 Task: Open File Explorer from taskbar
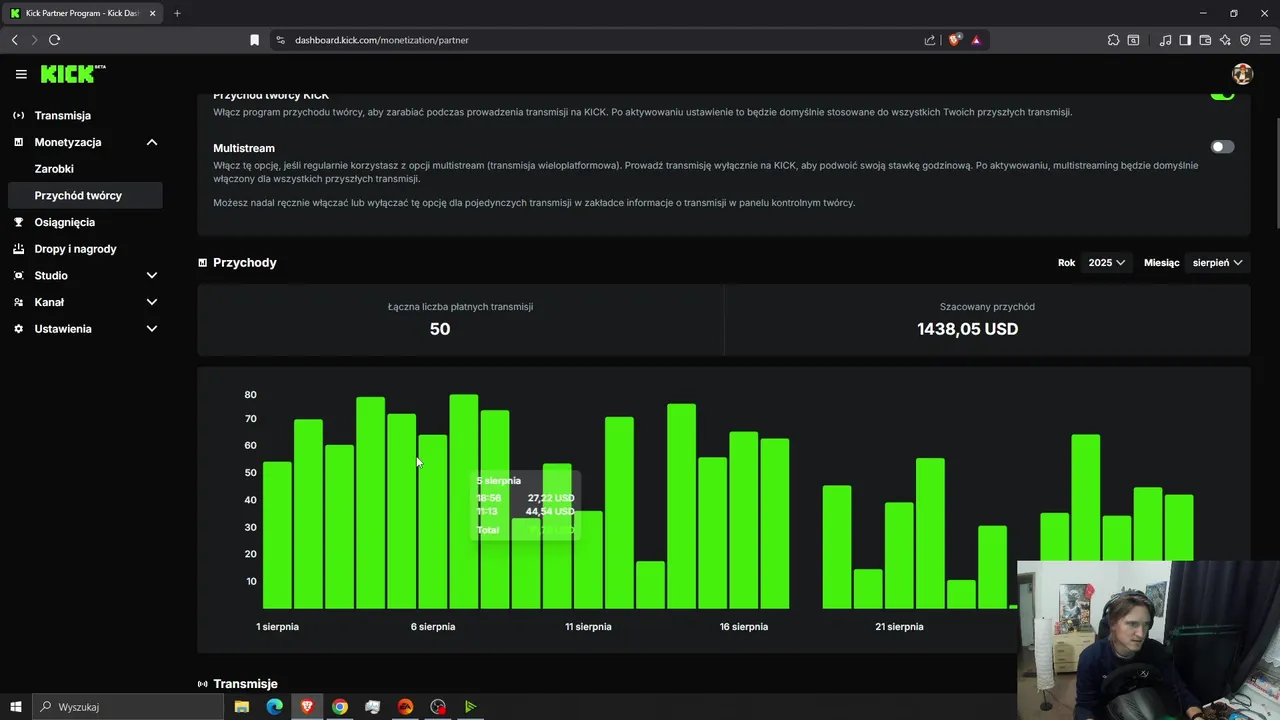coord(242,707)
